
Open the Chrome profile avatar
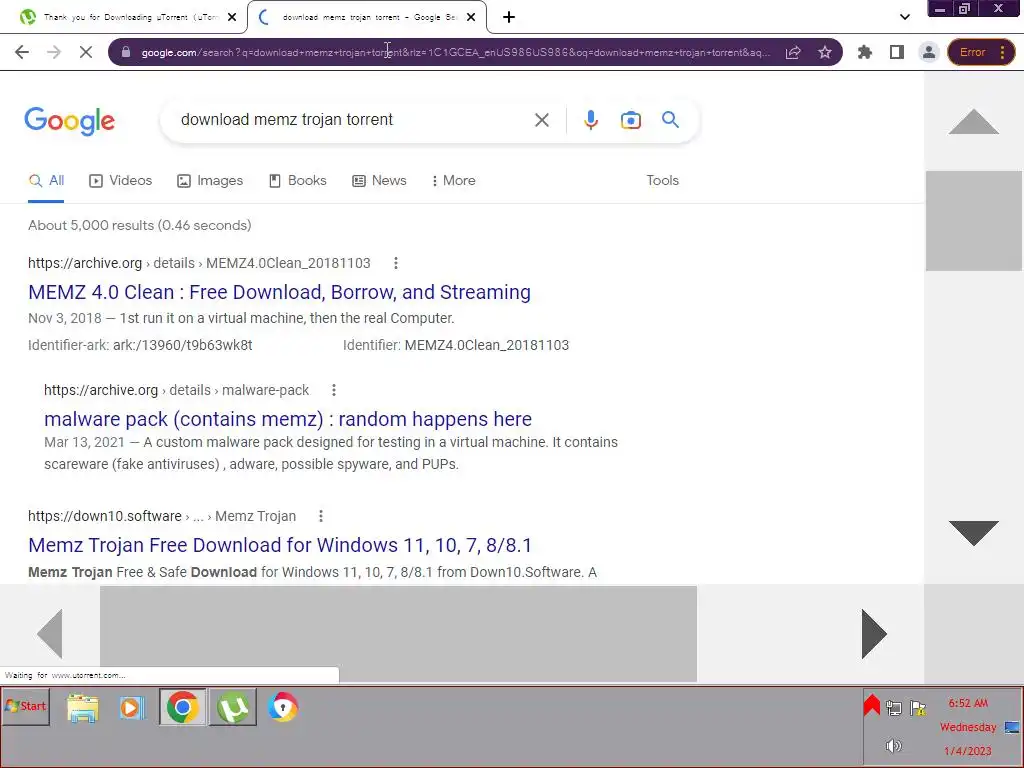click(x=929, y=52)
